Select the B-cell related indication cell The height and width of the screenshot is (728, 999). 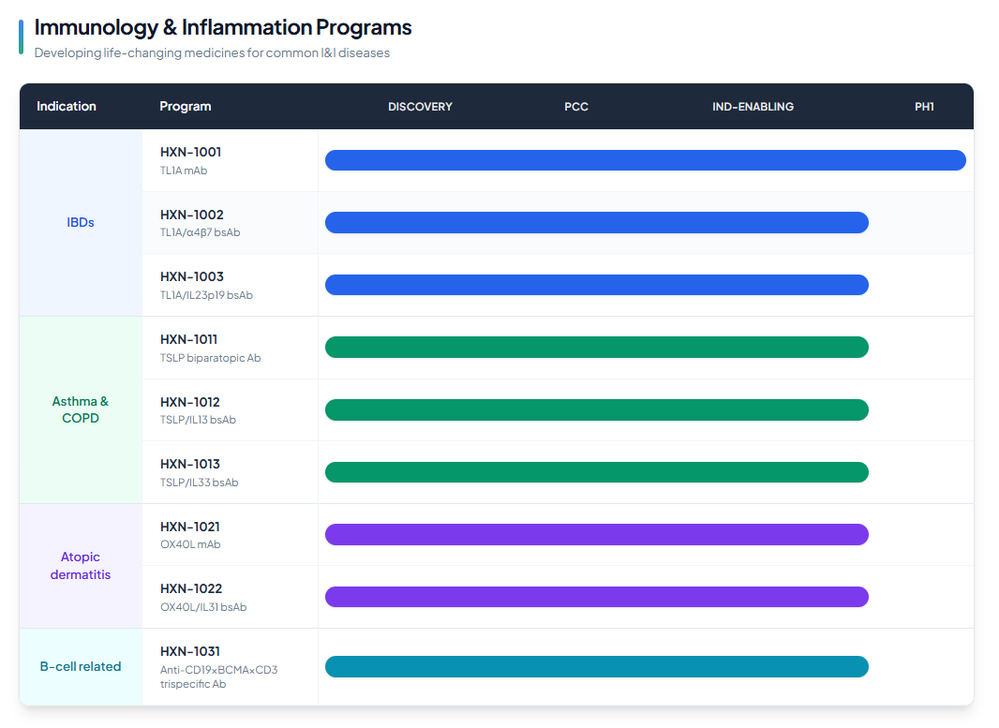(80, 667)
